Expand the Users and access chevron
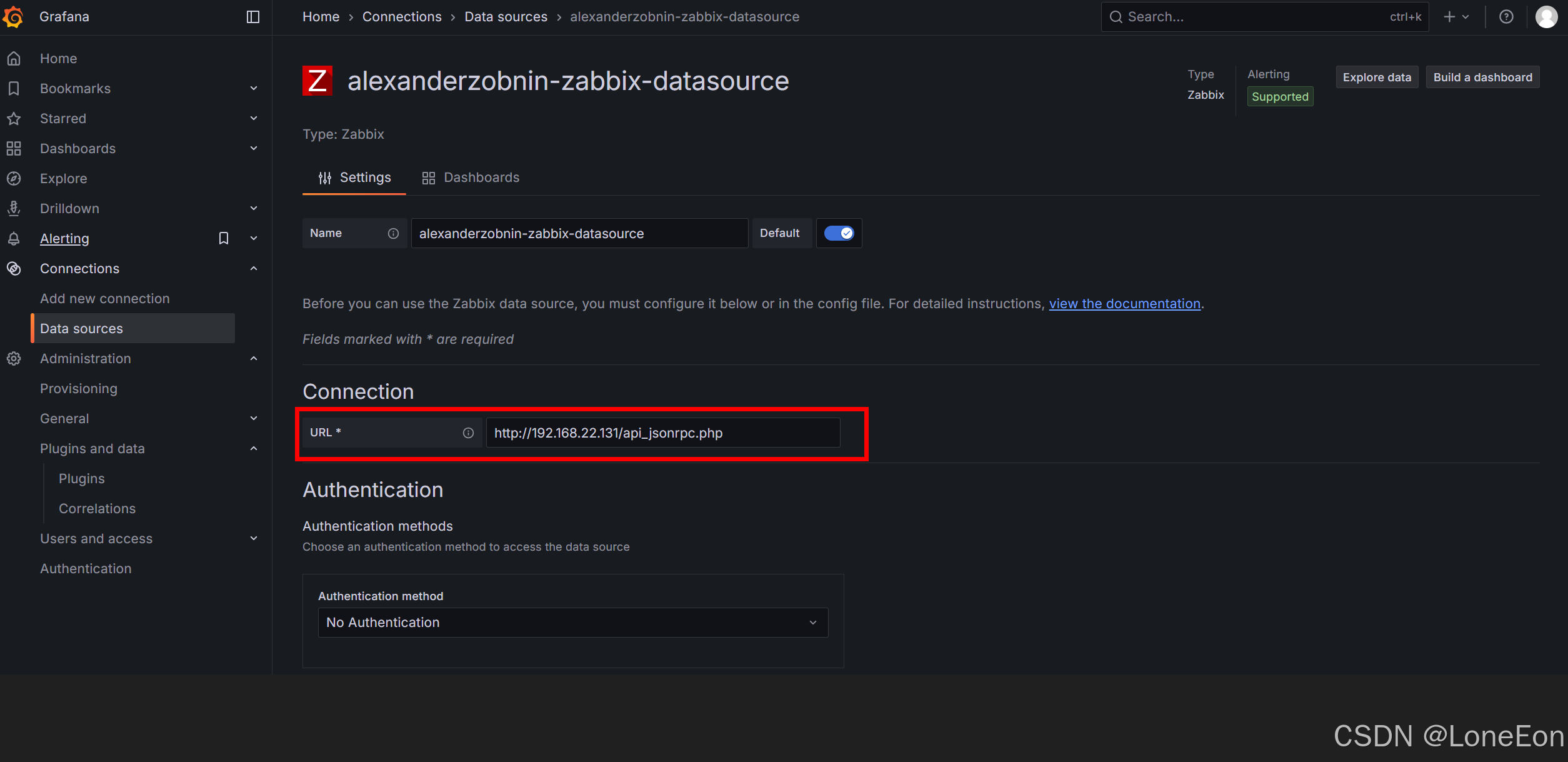The image size is (1568, 762). coord(254,538)
